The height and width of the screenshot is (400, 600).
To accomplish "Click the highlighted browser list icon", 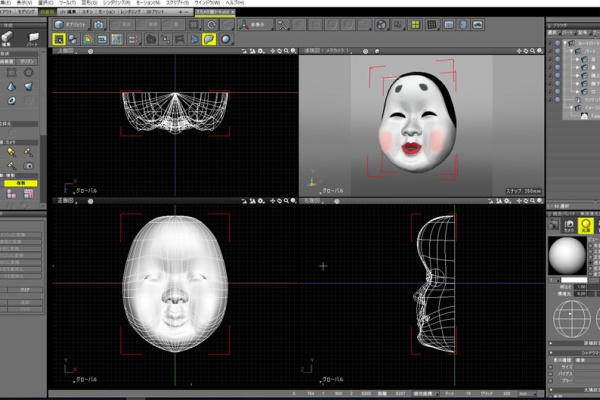I will [59, 39].
